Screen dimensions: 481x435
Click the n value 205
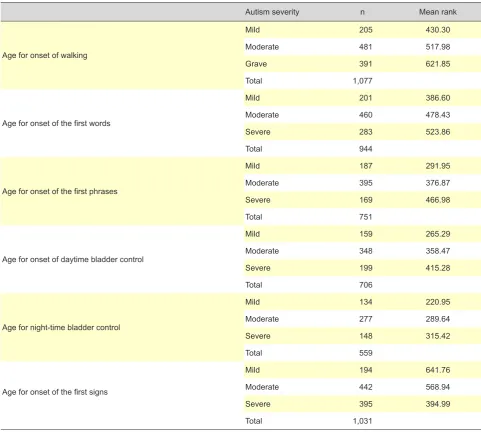(366, 30)
